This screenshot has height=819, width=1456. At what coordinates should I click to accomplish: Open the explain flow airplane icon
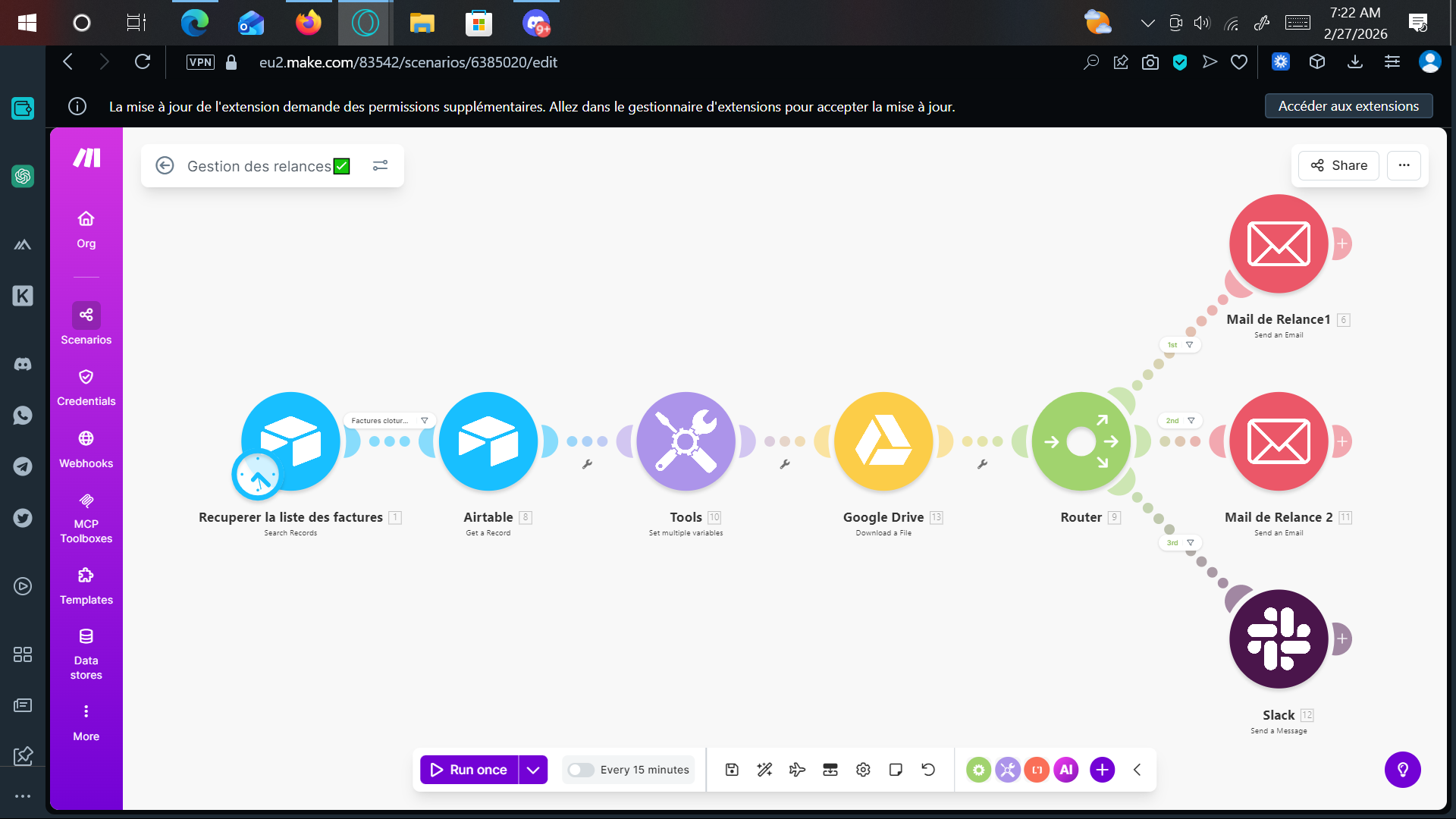(x=797, y=770)
